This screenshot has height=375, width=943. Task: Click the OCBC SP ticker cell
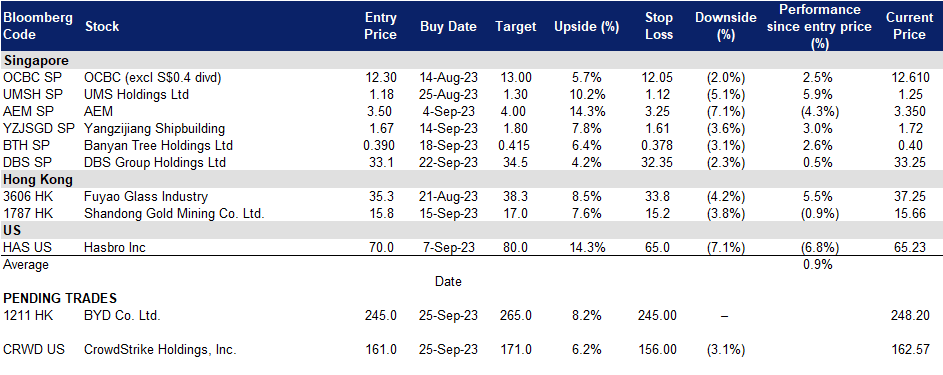30,78
